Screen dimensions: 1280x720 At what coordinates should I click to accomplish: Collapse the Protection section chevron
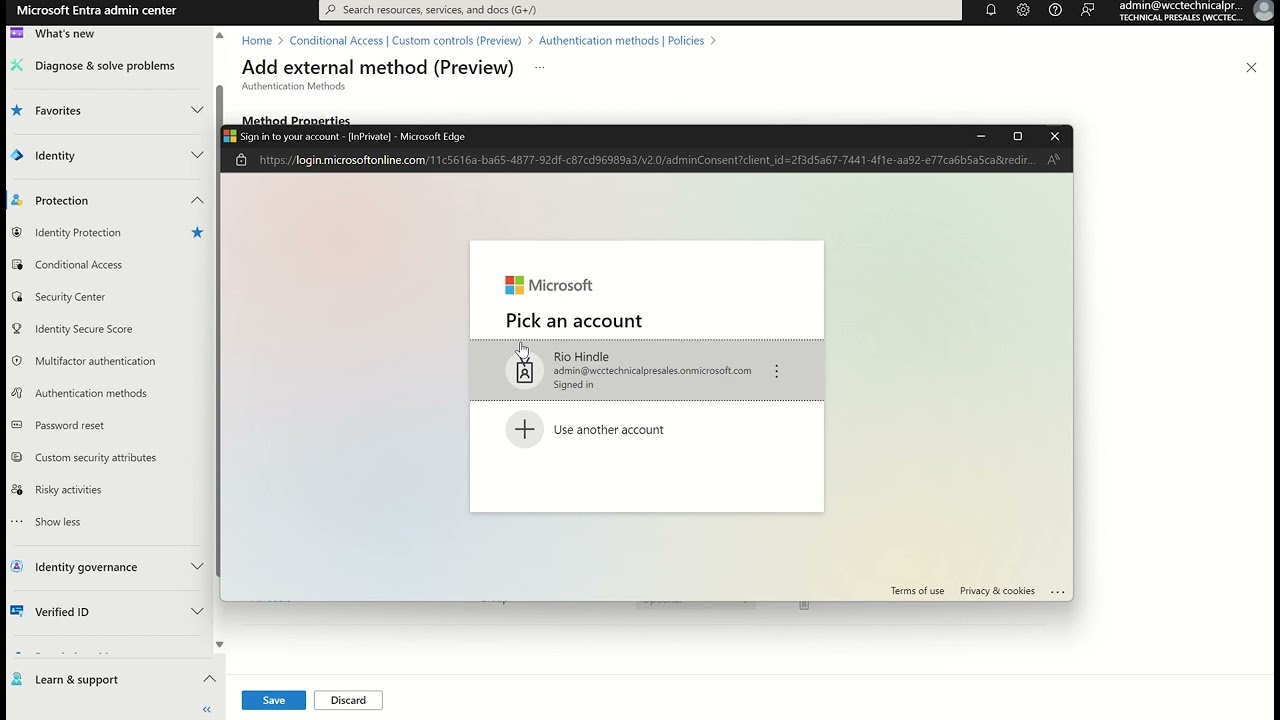[x=197, y=200]
